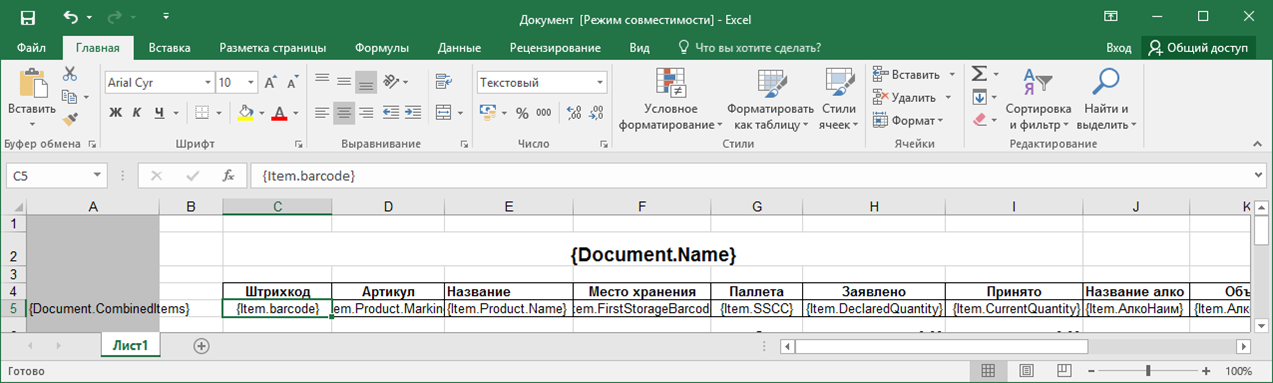The height and width of the screenshot is (383, 1273).
Task: Click the AutoSum sigma icon
Action: (979, 74)
